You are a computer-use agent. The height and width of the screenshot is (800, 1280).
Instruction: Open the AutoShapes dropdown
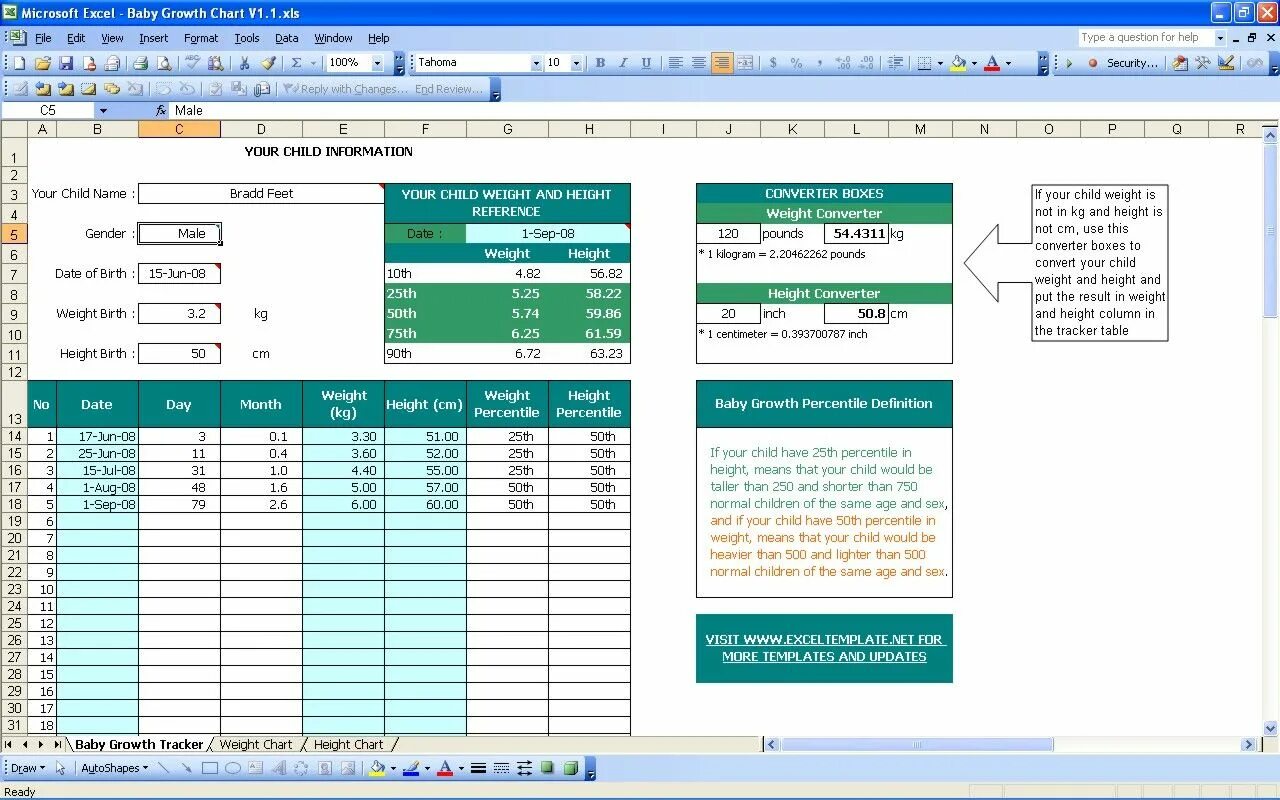click(114, 768)
